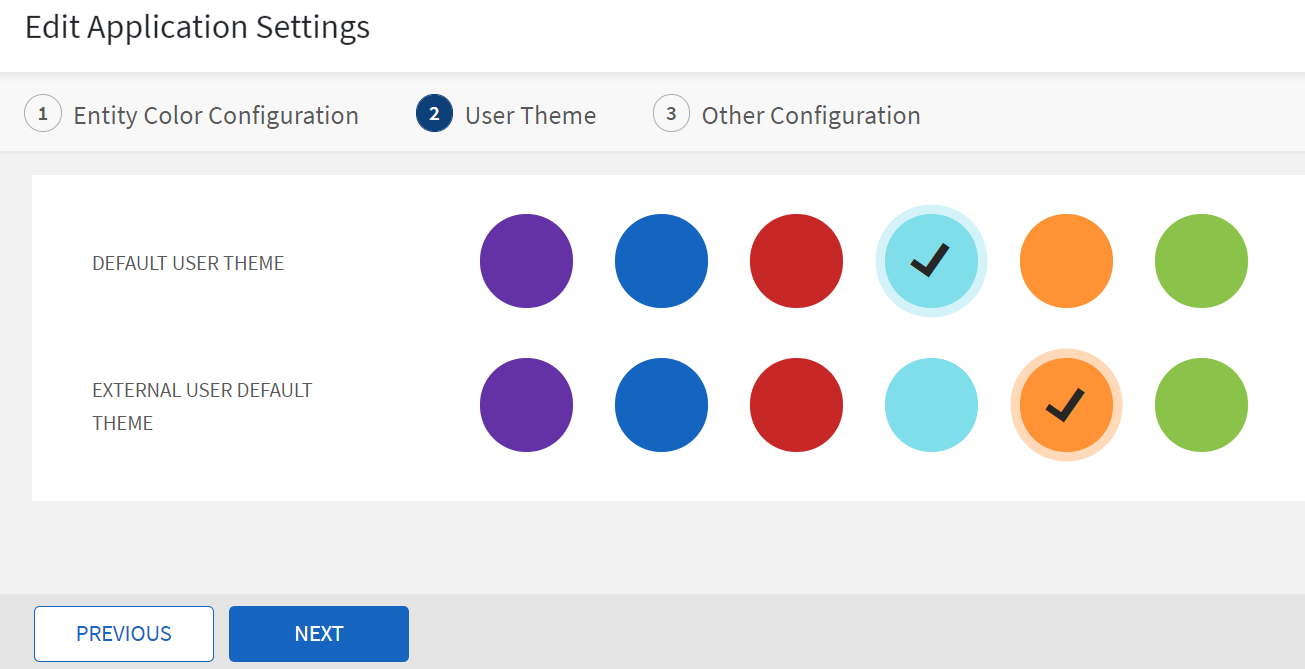
Task: Choose blue default user theme swatch
Action: pyautogui.click(x=661, y=261)
